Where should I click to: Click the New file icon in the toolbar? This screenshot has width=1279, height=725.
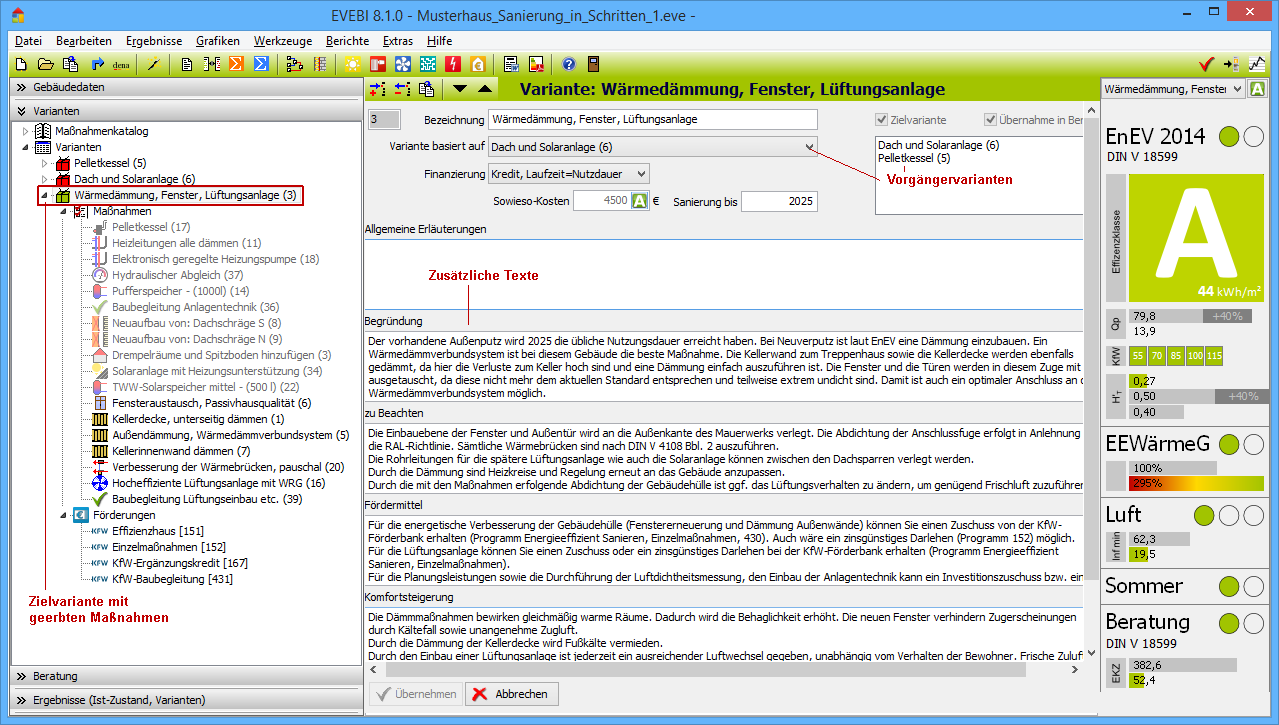[x=21, y=64]
